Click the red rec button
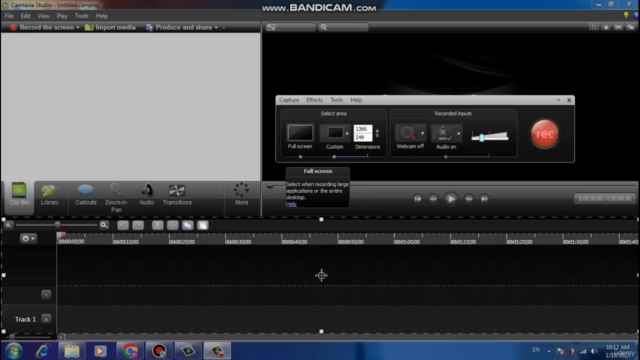 click(544, 133)
